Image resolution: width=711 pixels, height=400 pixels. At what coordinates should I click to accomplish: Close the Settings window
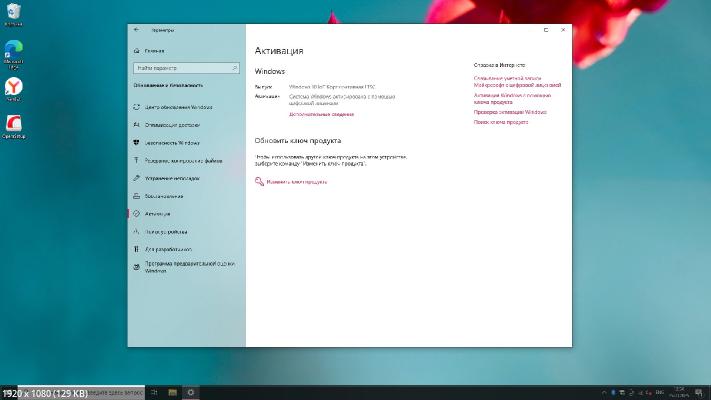click(x=563, y=30)
